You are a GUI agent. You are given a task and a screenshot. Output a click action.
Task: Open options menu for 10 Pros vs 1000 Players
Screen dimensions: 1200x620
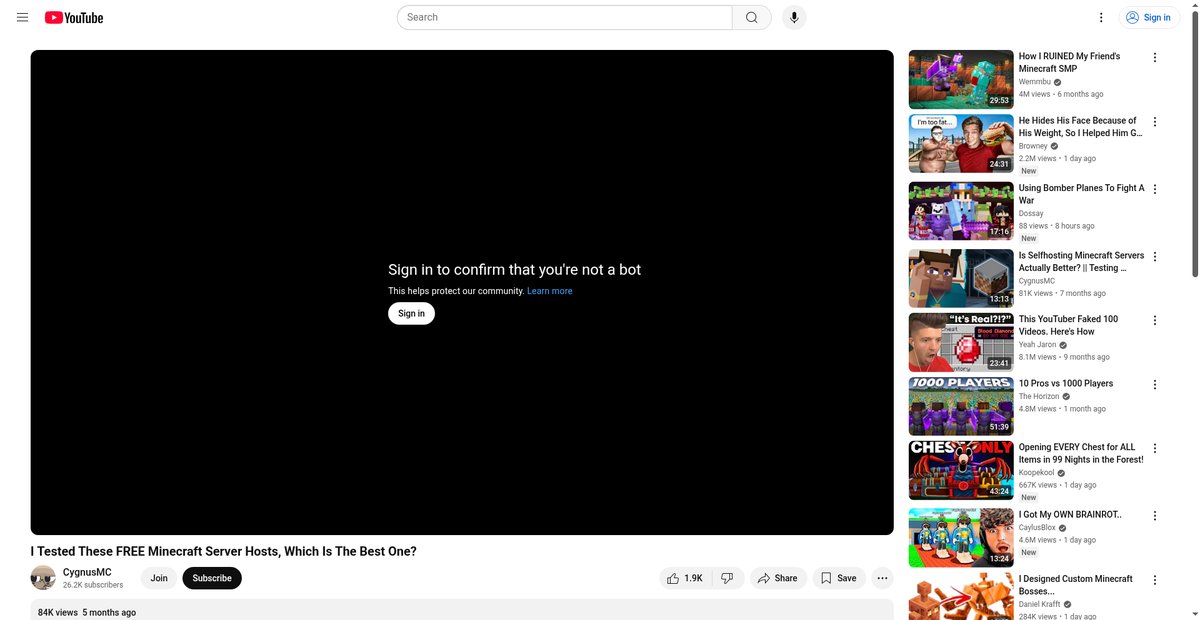[1155, 385]
